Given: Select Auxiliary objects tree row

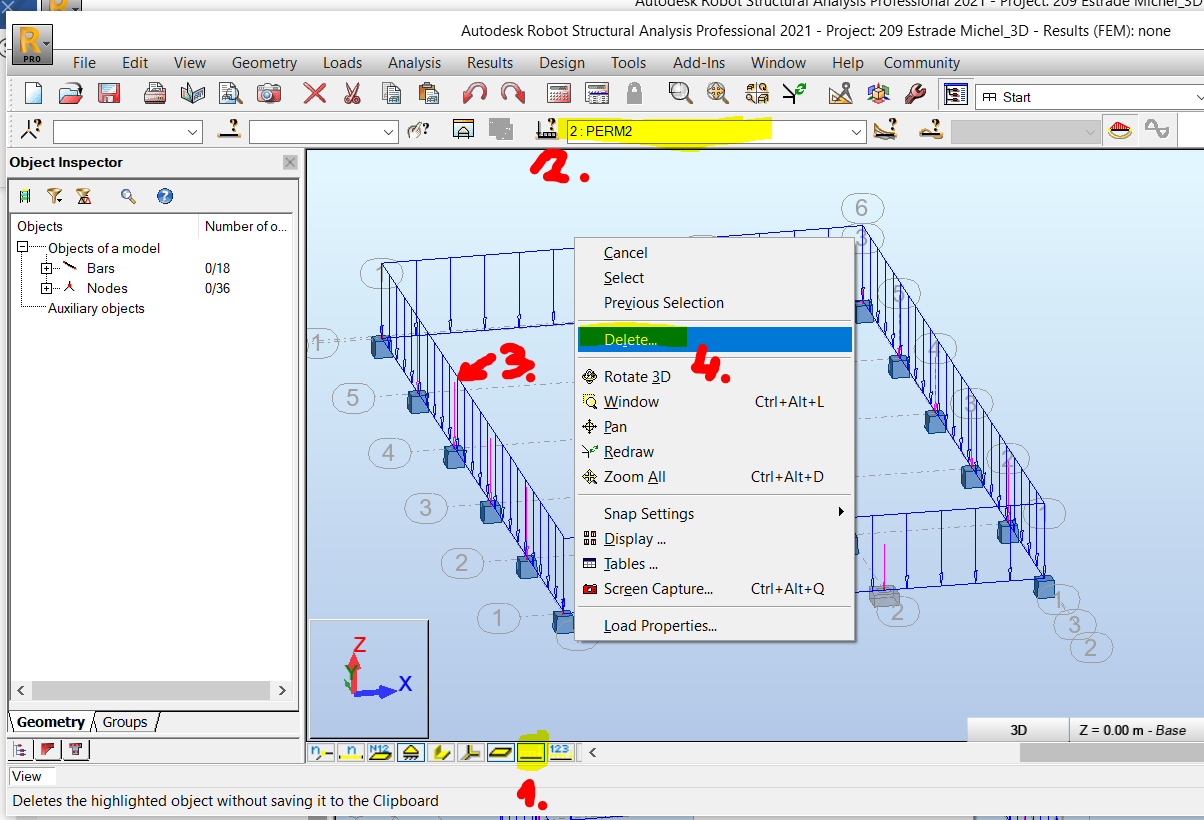Looking at the screenshot, I should [x=96, y=308].
